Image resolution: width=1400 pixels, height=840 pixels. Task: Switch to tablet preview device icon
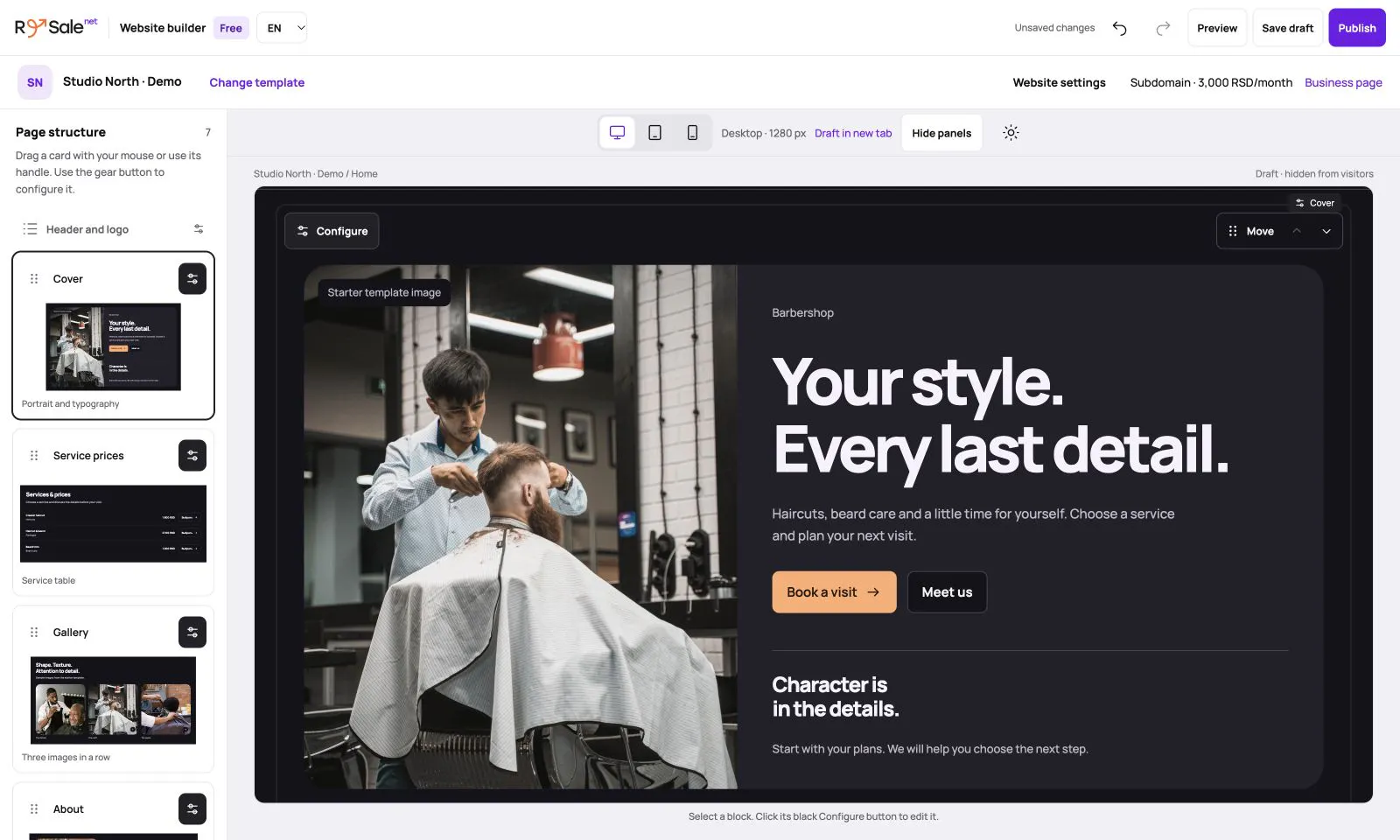pyautogui.click(x=654, y=133)
